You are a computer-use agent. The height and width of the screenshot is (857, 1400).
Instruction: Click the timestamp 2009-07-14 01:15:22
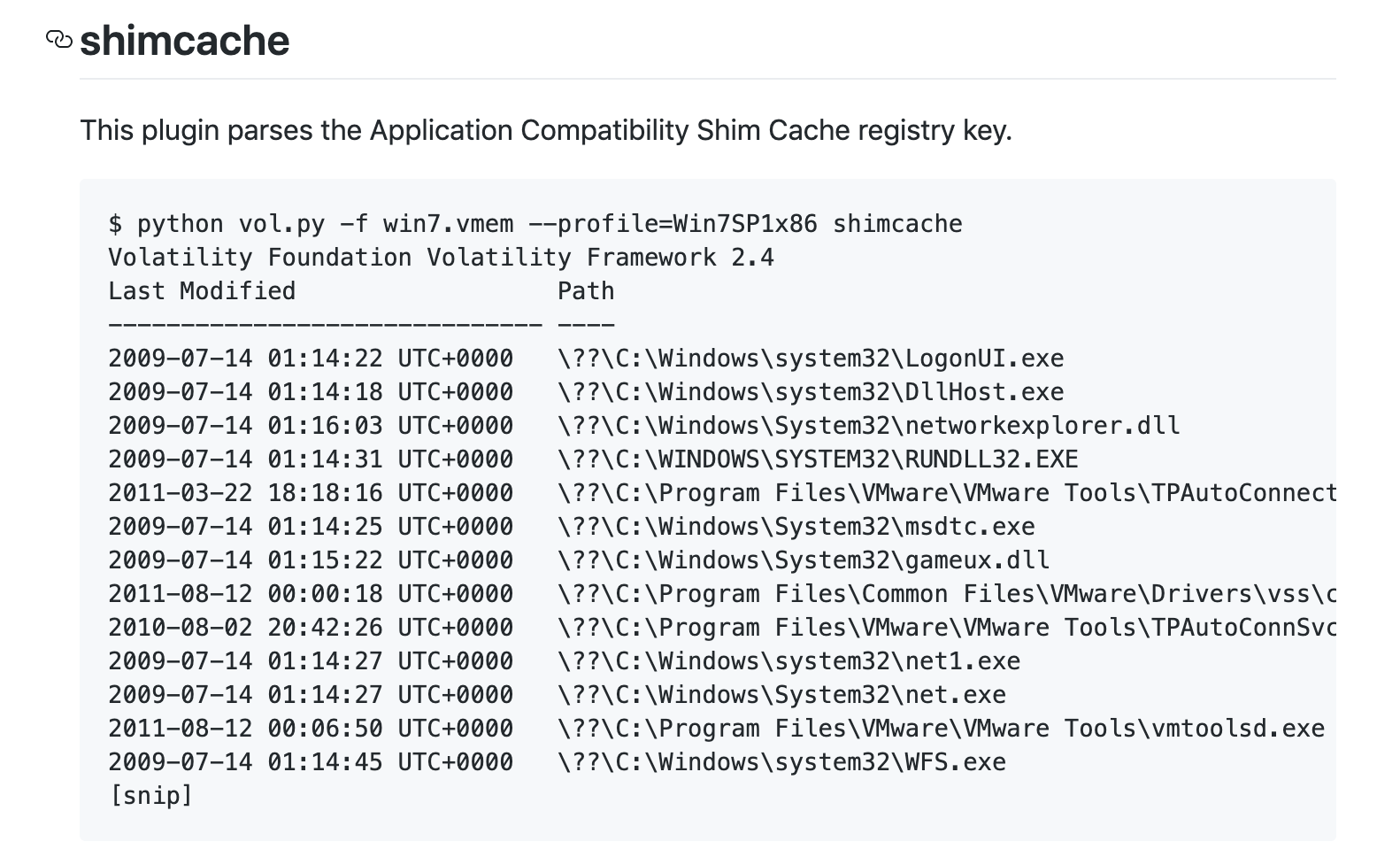point(311,560)
